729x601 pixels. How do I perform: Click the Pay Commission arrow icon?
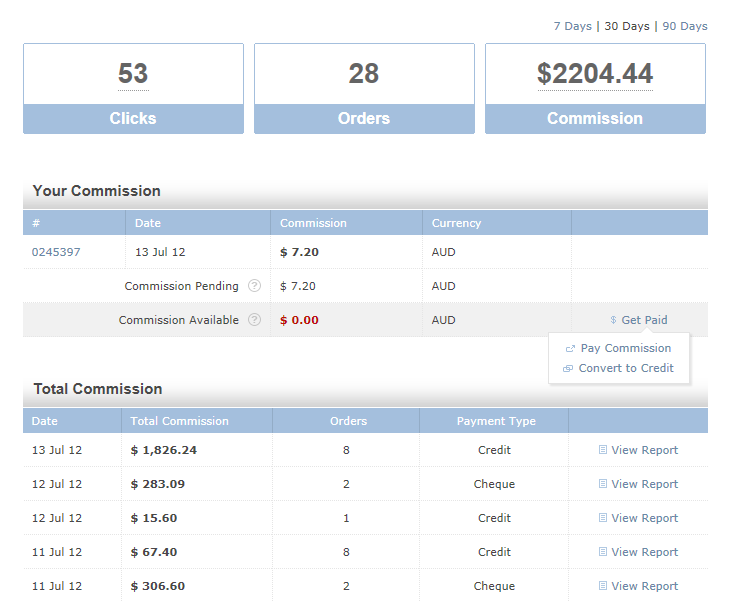pyautogui.click(x=570, y=349)
